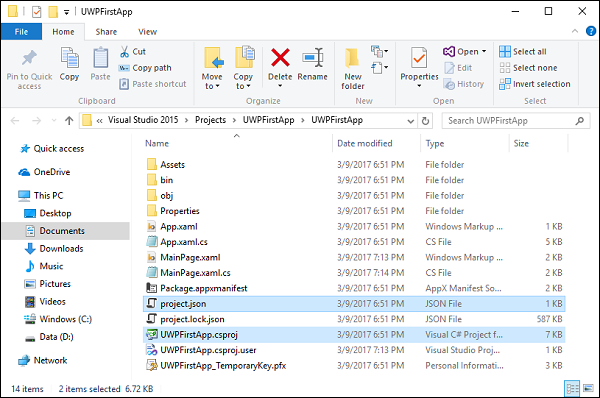Open the Copy to menu

[243, 68]
